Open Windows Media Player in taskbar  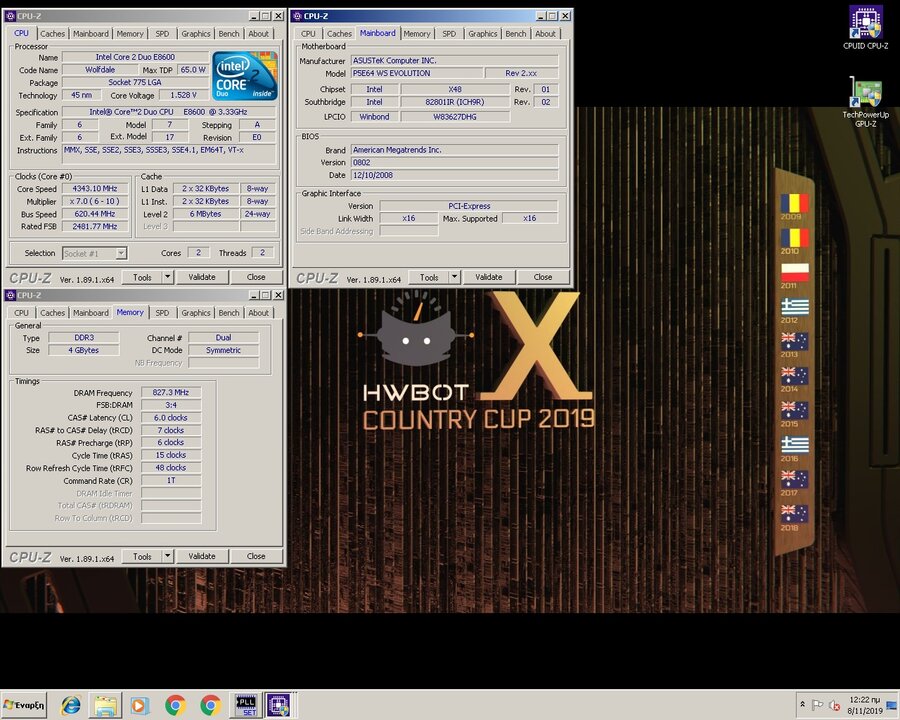(x=139, y=704)
